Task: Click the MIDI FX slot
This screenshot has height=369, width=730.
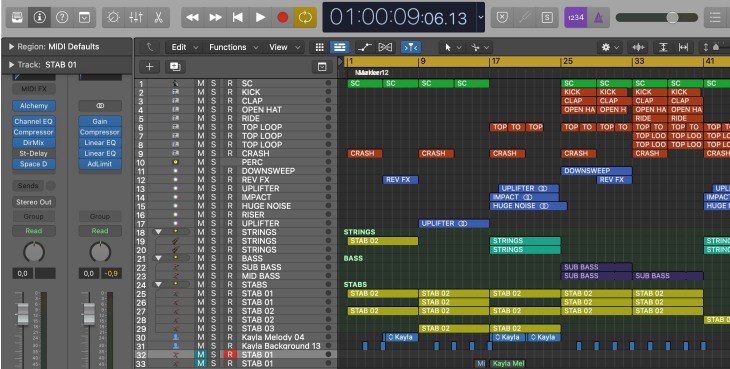Action: click(x=34, y=89)
